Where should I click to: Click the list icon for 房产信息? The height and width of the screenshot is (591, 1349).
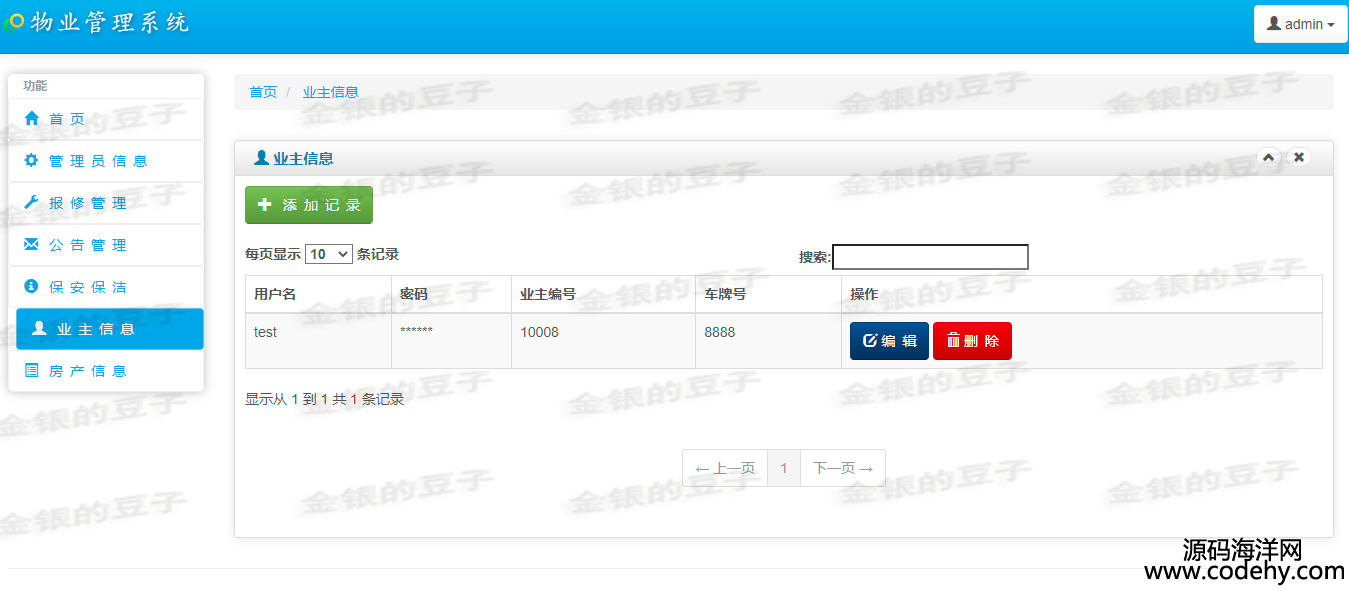coord(32,371)
